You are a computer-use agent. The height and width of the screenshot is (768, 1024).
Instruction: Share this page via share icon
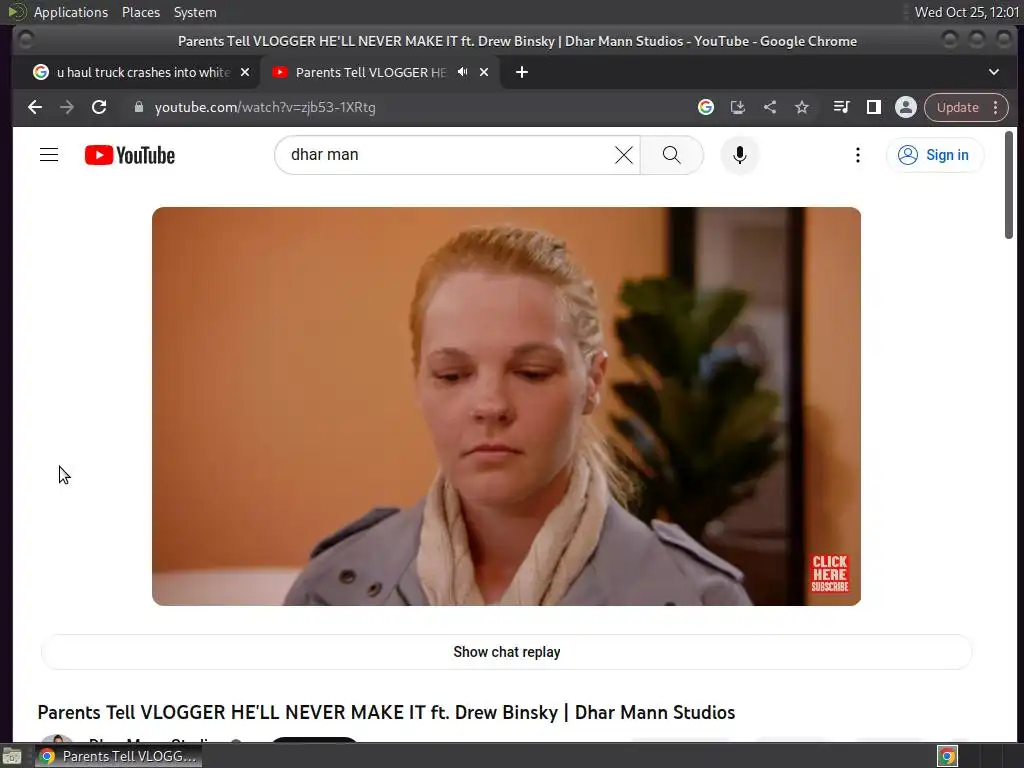pos(770,107)
